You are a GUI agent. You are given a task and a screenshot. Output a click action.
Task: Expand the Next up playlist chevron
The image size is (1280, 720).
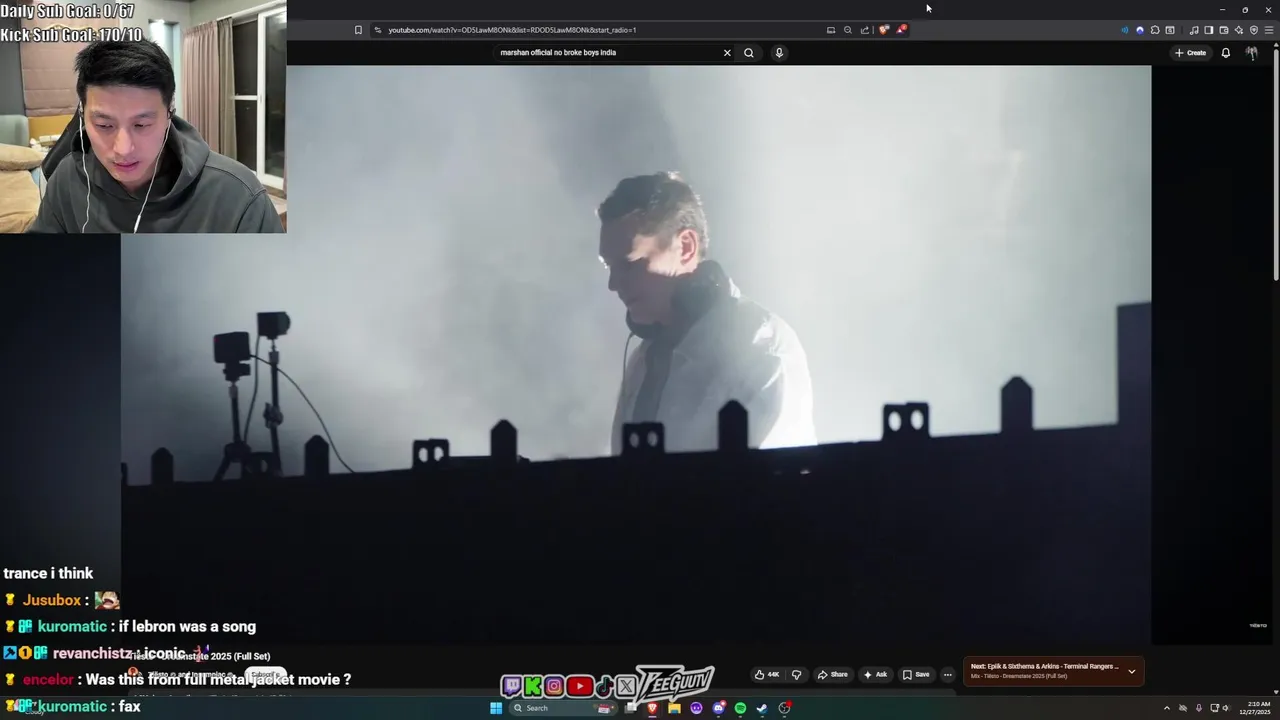1132,671
